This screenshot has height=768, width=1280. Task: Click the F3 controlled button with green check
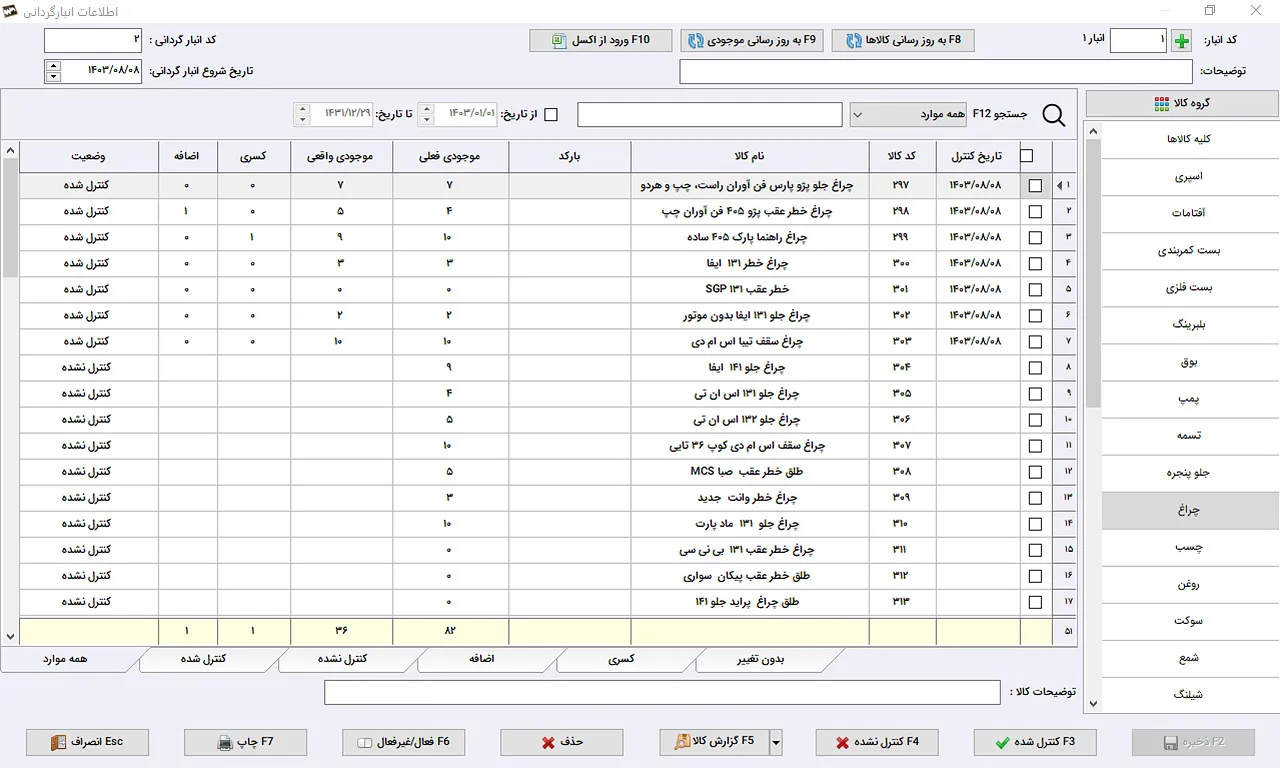(1035, 742)
